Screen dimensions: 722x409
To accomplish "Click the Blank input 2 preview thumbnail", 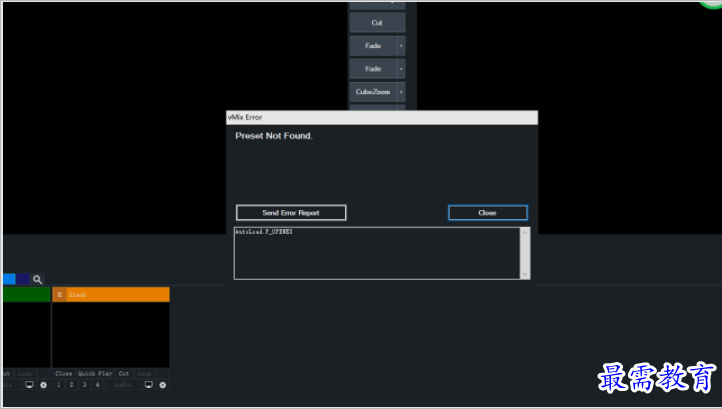I will [x=111, y=335].
